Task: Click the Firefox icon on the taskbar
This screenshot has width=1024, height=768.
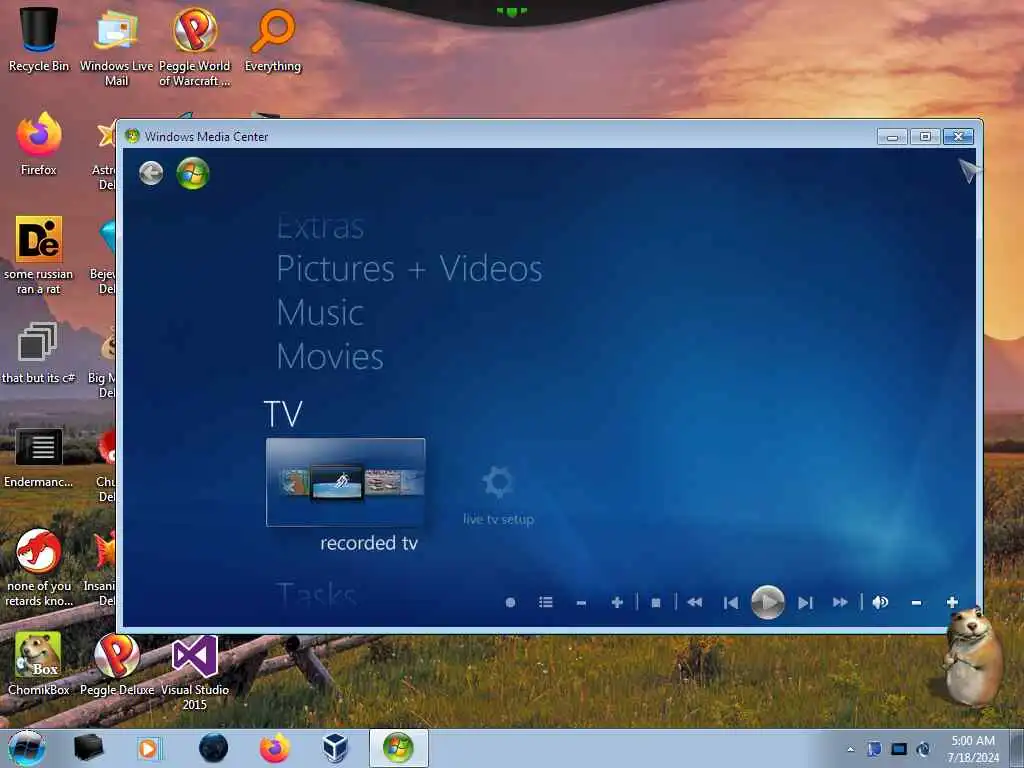Action: pyautogui.click(x=275, y=748)
